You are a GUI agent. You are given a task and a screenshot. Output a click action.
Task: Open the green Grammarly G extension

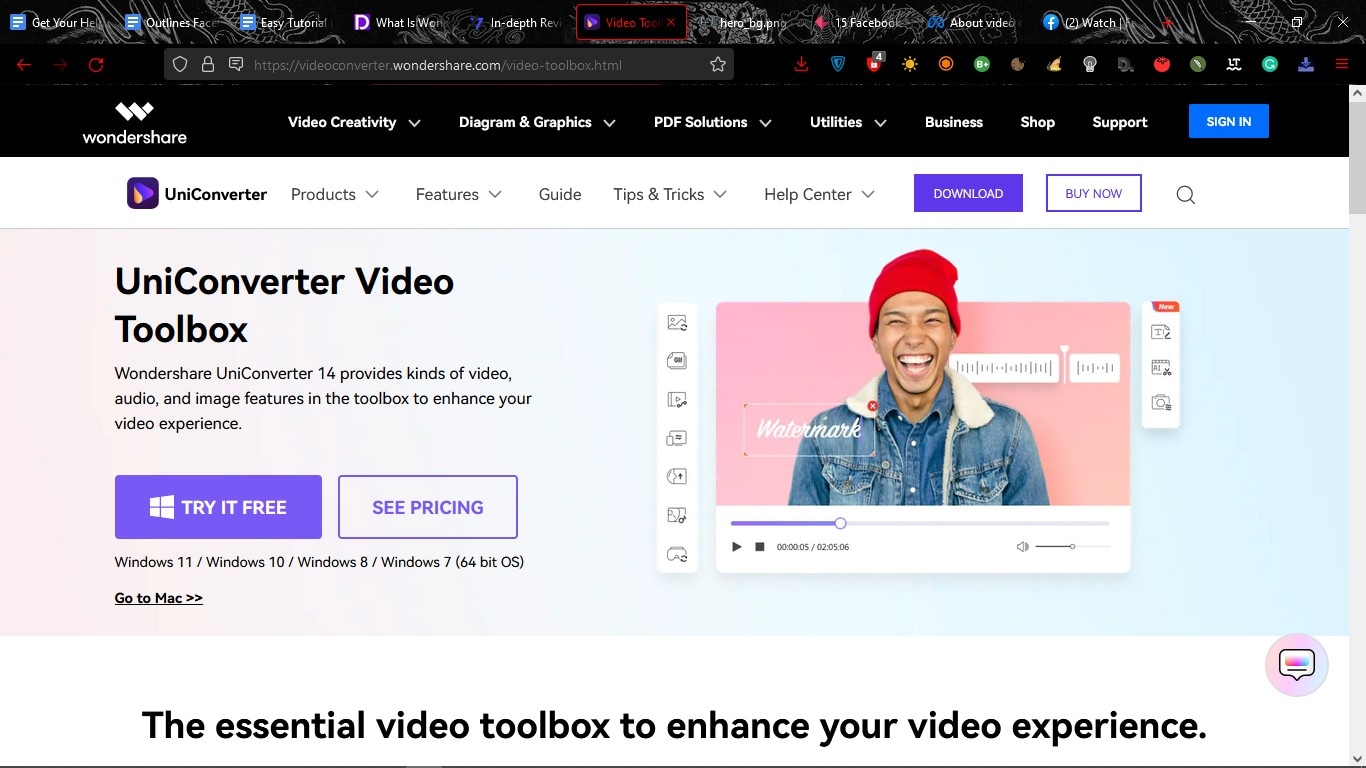point(1270,65)
